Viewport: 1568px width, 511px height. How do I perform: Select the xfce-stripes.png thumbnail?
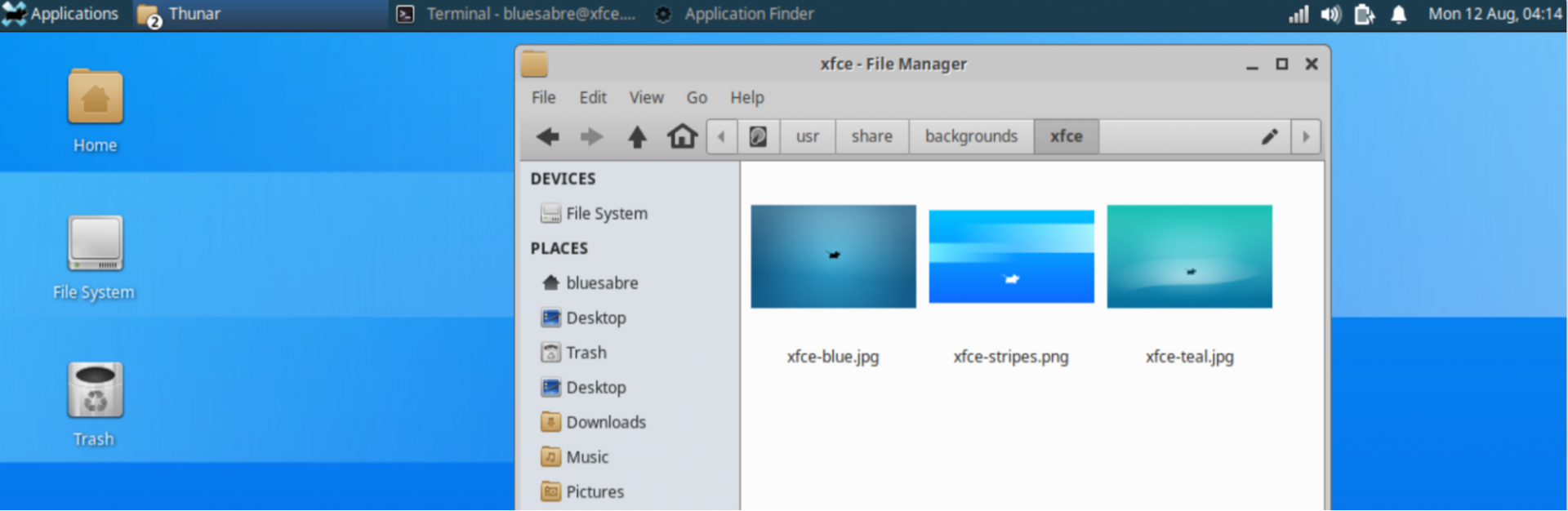[x=1011, y=256]
